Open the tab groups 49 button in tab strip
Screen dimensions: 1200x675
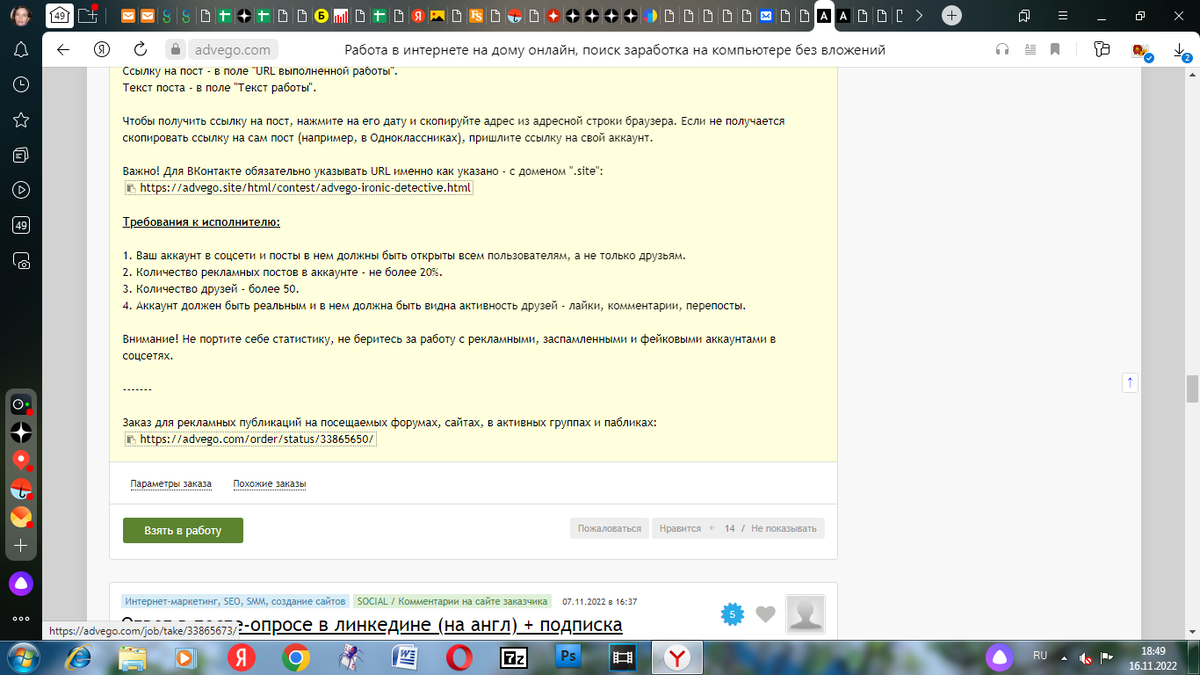point(60,15)
